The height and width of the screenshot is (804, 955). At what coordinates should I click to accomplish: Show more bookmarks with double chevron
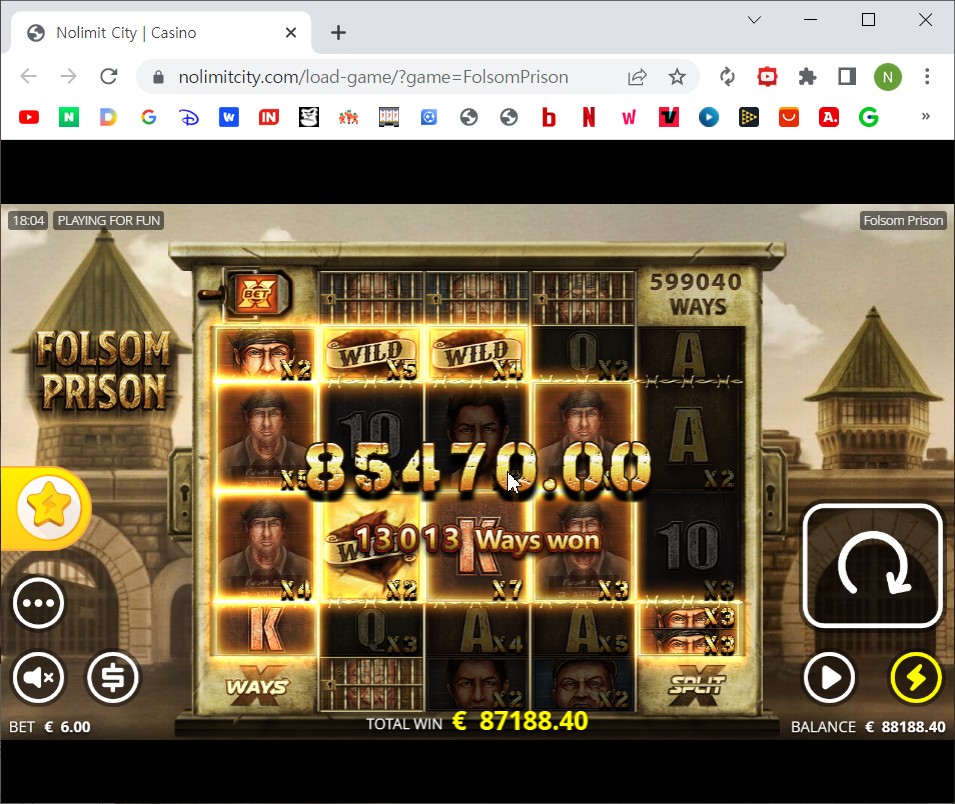point(926,116)
